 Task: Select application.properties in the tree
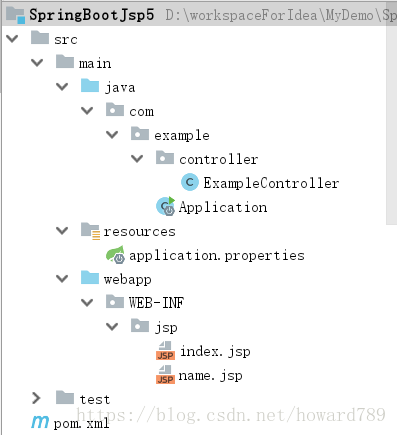pos(217,256)
